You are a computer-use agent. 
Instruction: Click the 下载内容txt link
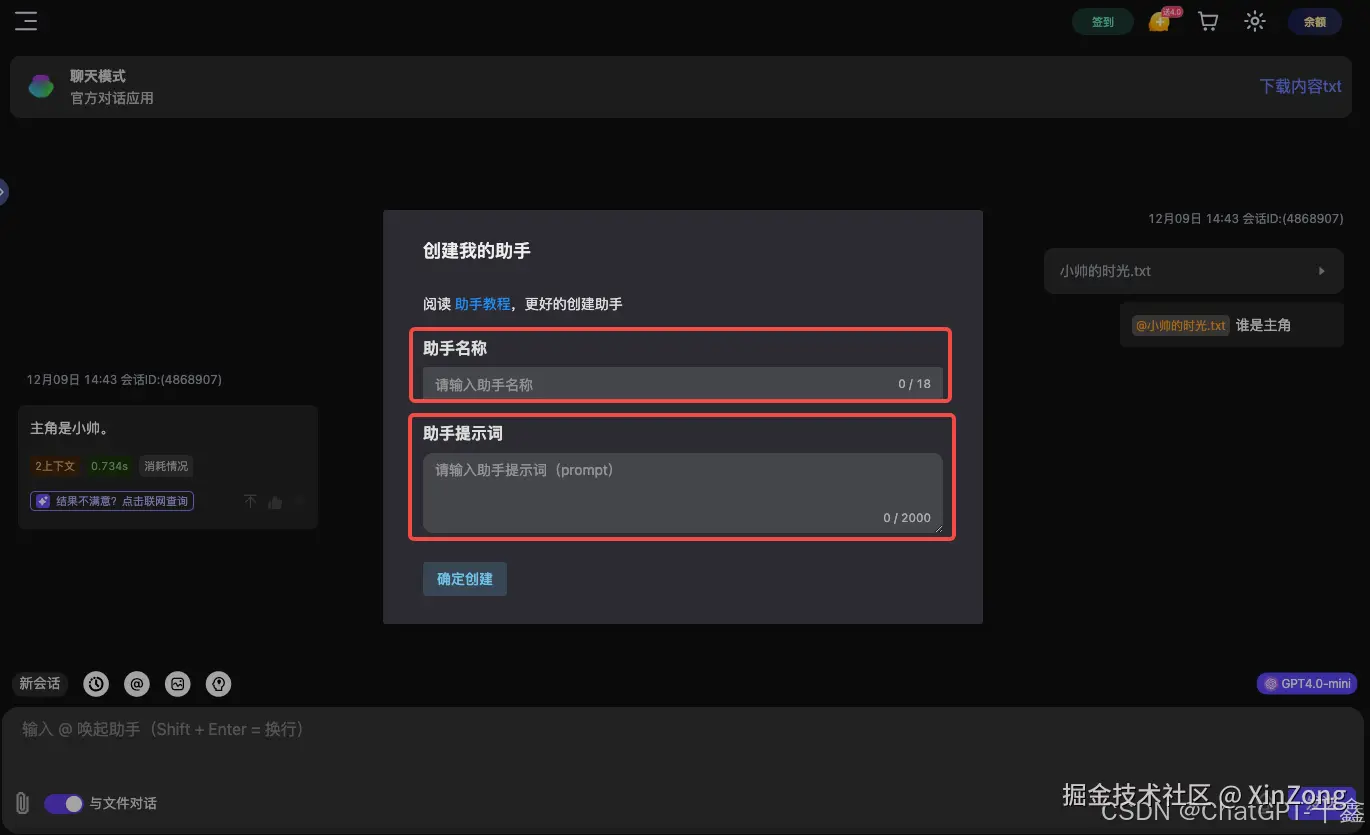1299,86
